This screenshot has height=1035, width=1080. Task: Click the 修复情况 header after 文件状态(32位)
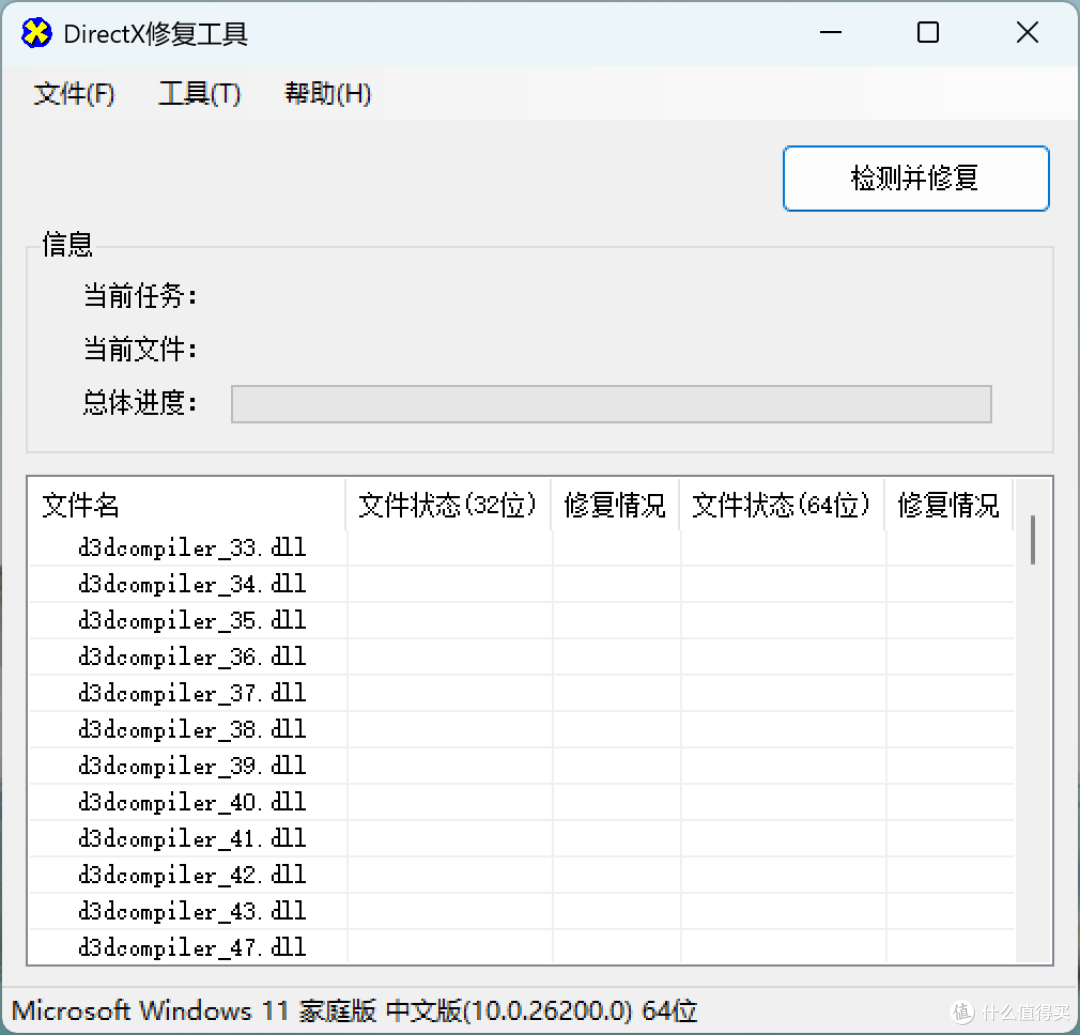pyautogui.click(x=615, y=505)
